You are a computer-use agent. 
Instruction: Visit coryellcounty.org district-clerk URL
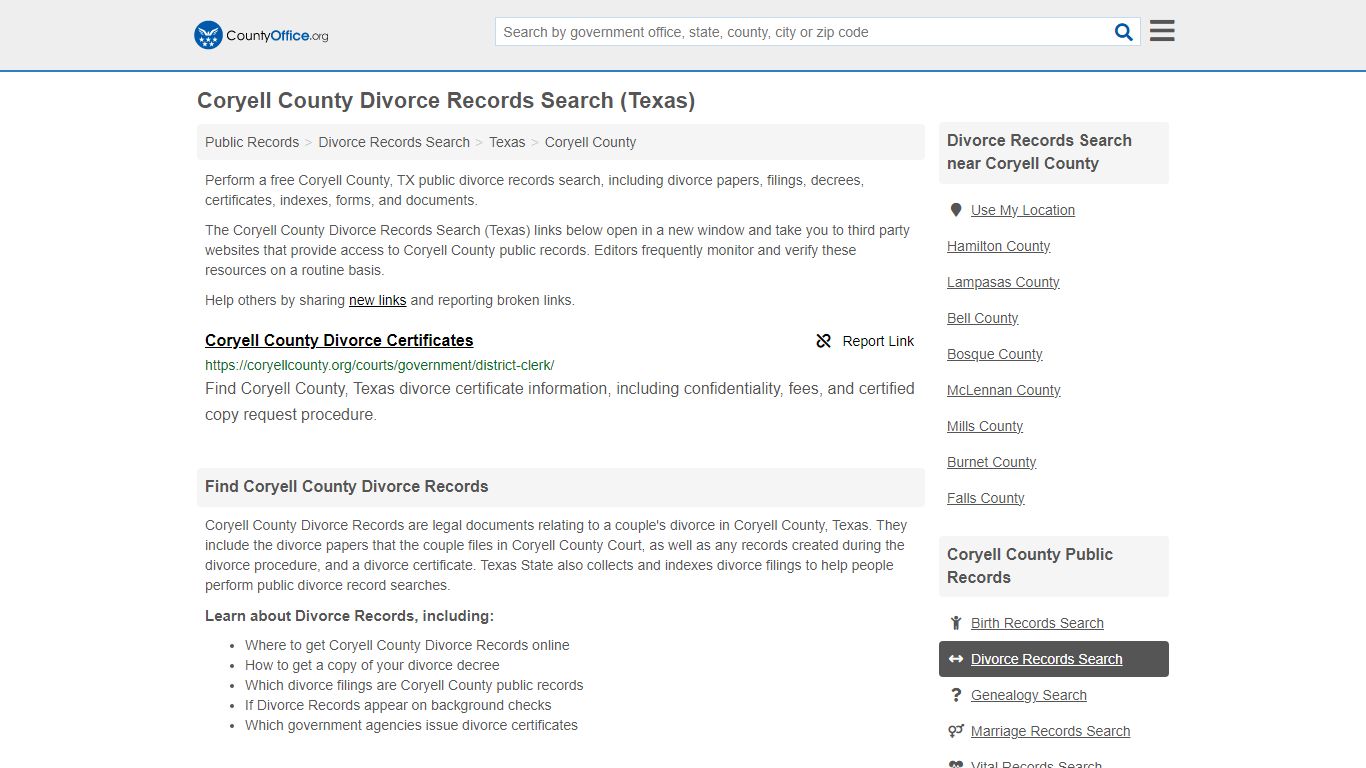pos(379,365)
